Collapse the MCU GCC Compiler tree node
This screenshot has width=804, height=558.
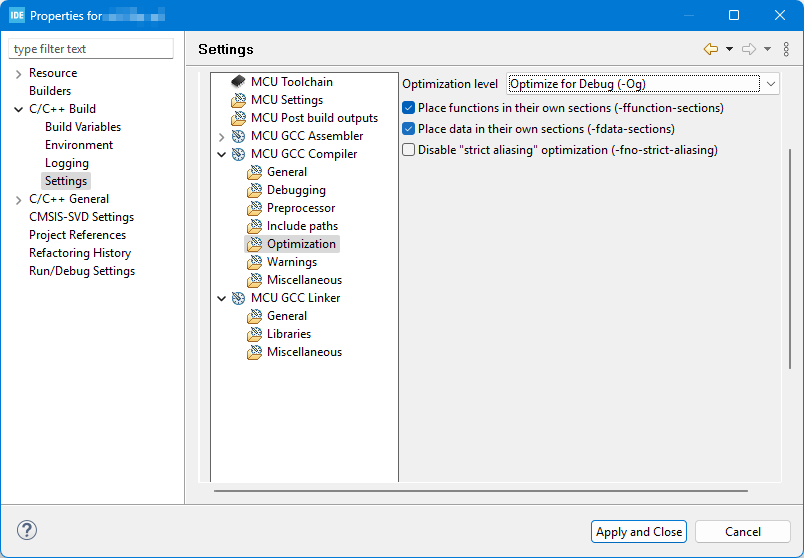222,155
